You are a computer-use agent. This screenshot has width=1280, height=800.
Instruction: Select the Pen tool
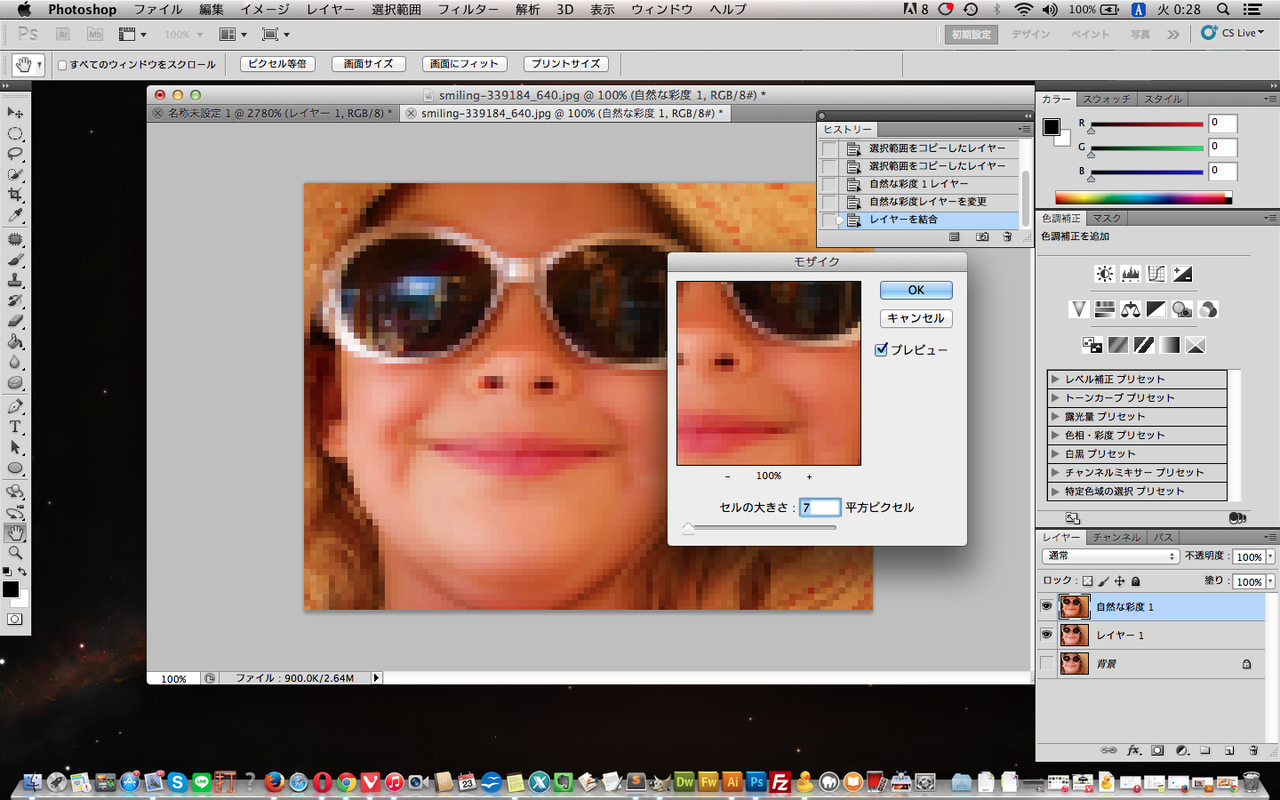click(x=15, y=407)
